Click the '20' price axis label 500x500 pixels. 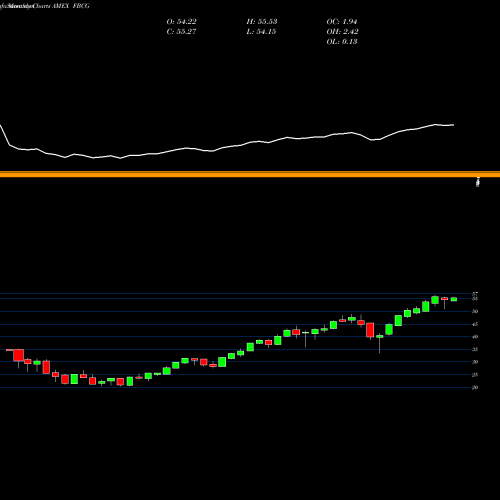pos(475,387)
